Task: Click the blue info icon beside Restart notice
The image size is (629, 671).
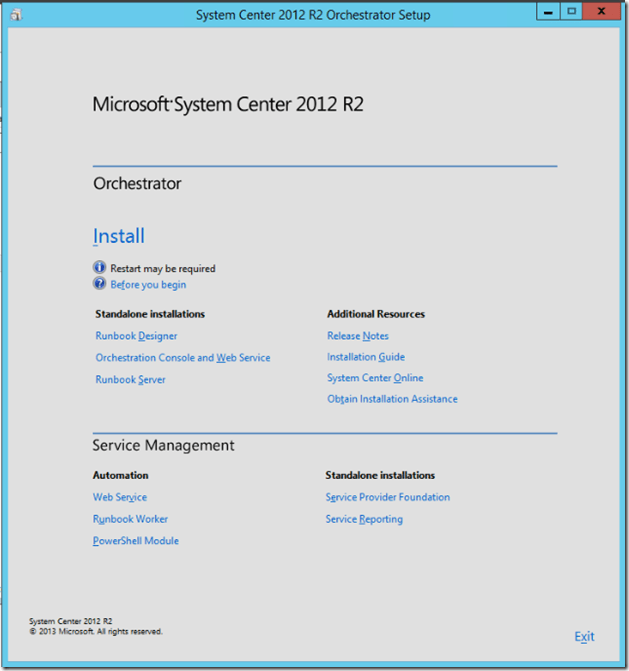Action: (99, 268)
